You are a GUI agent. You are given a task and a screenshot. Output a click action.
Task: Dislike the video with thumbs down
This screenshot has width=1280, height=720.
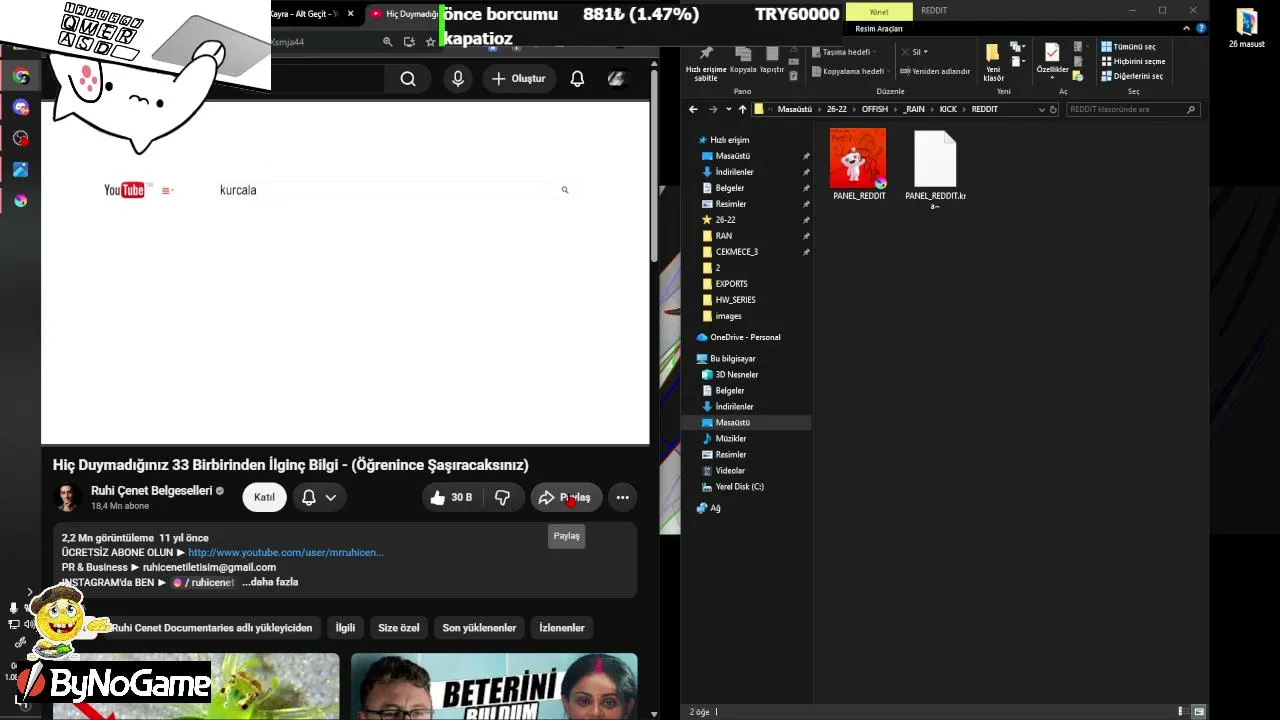coord(503,497)
